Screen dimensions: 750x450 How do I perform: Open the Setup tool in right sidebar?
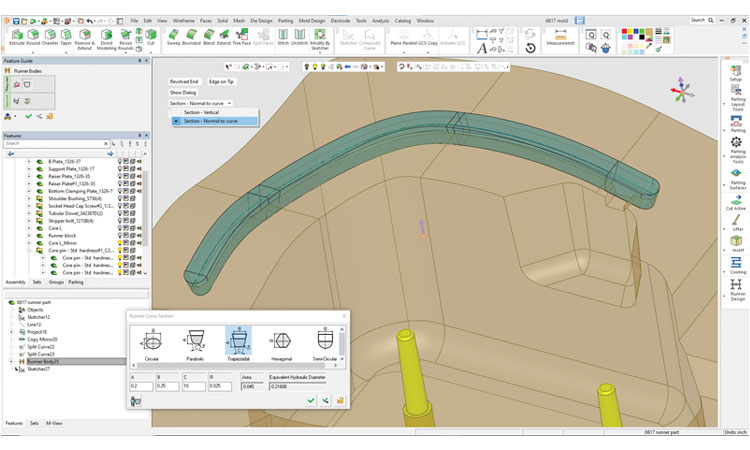(x=736, y=73)
